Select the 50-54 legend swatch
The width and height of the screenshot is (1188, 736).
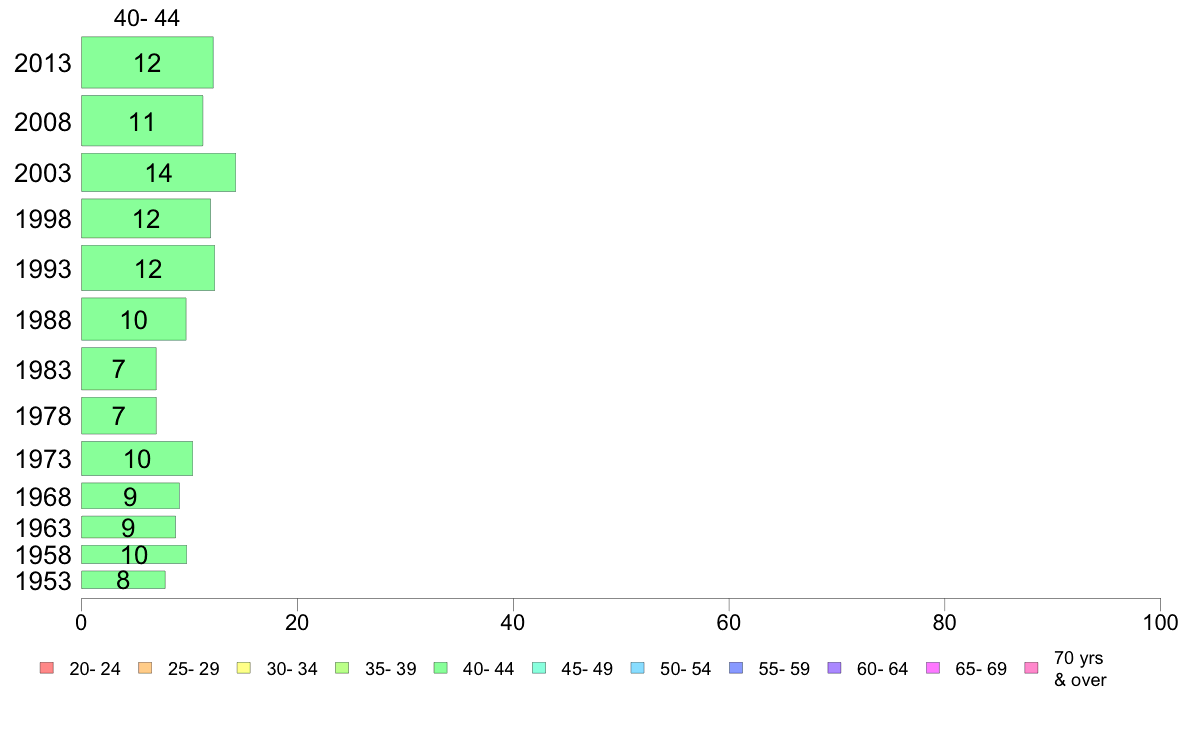point(637,668)
